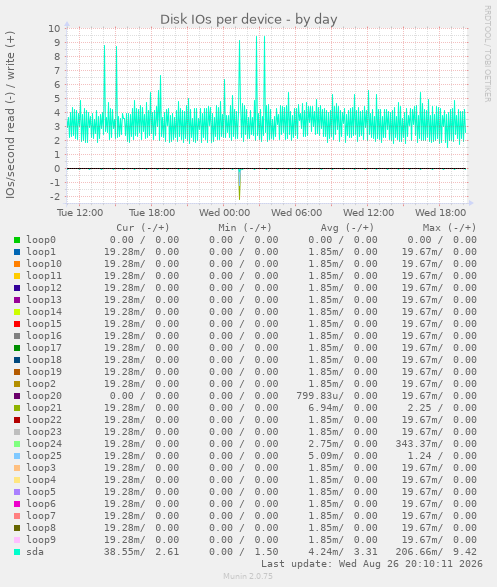The width and height of the screenshot is (497, 587).
Task: Click the loop14 legend label
Action: coord(44,312)
